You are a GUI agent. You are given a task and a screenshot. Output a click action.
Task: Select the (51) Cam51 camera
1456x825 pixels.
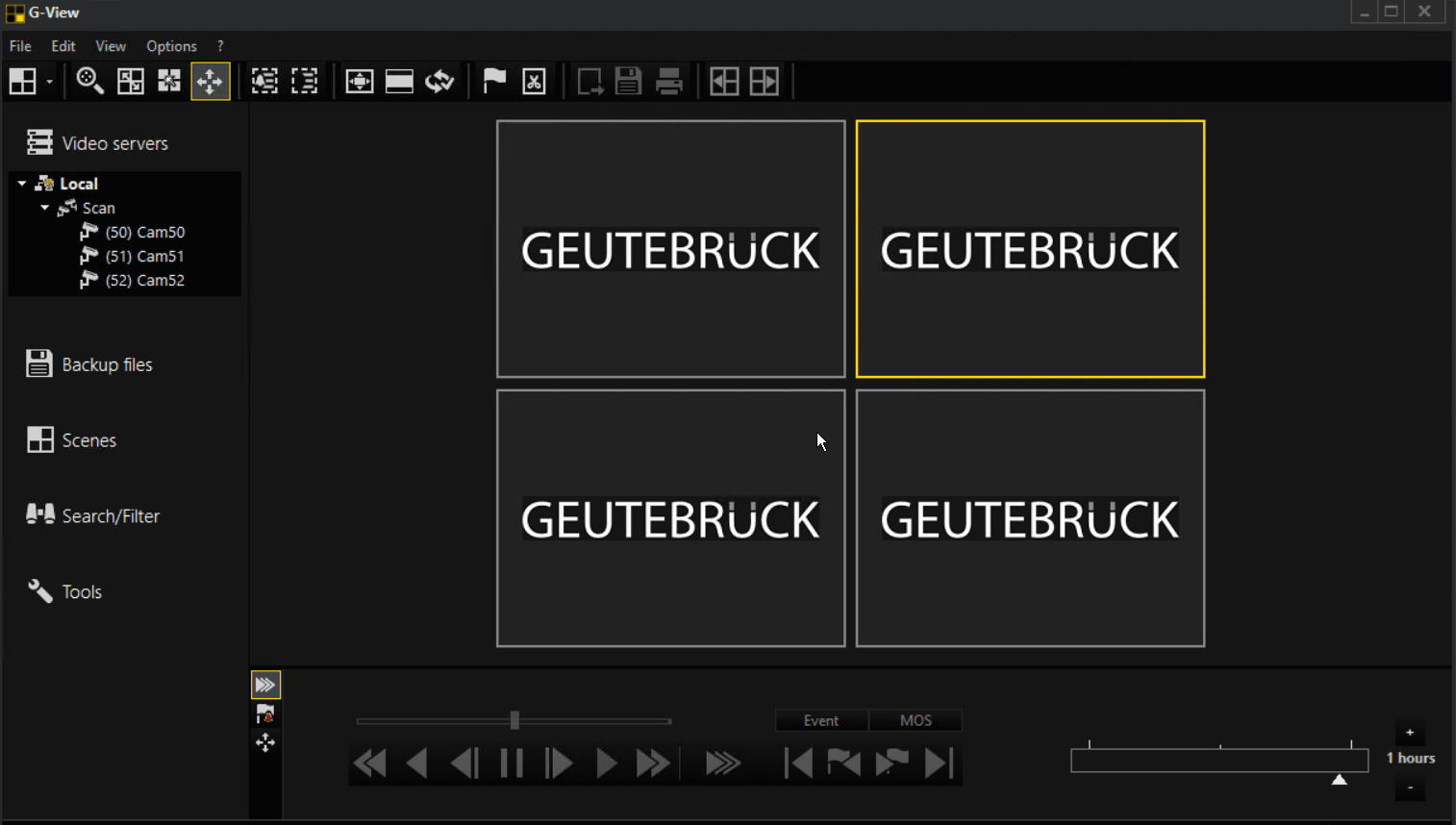(x=144, y=256)
